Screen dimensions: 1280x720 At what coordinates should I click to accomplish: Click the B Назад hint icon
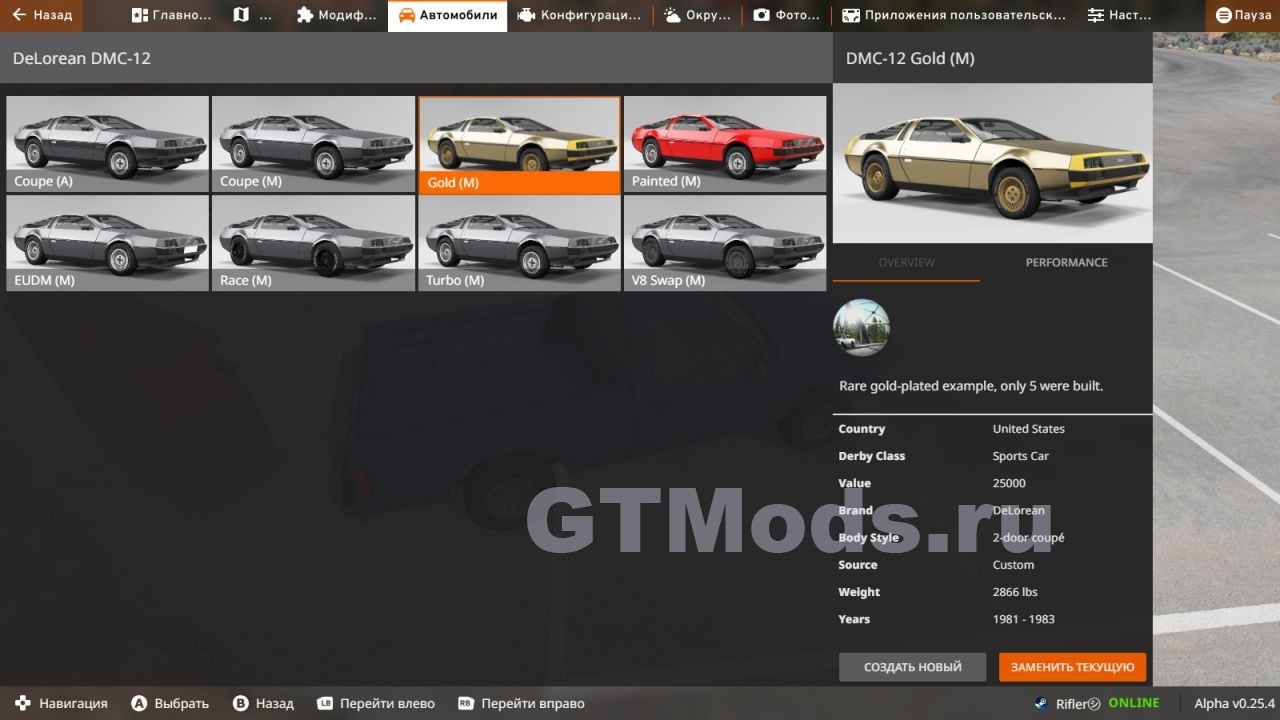coord(240,703)
